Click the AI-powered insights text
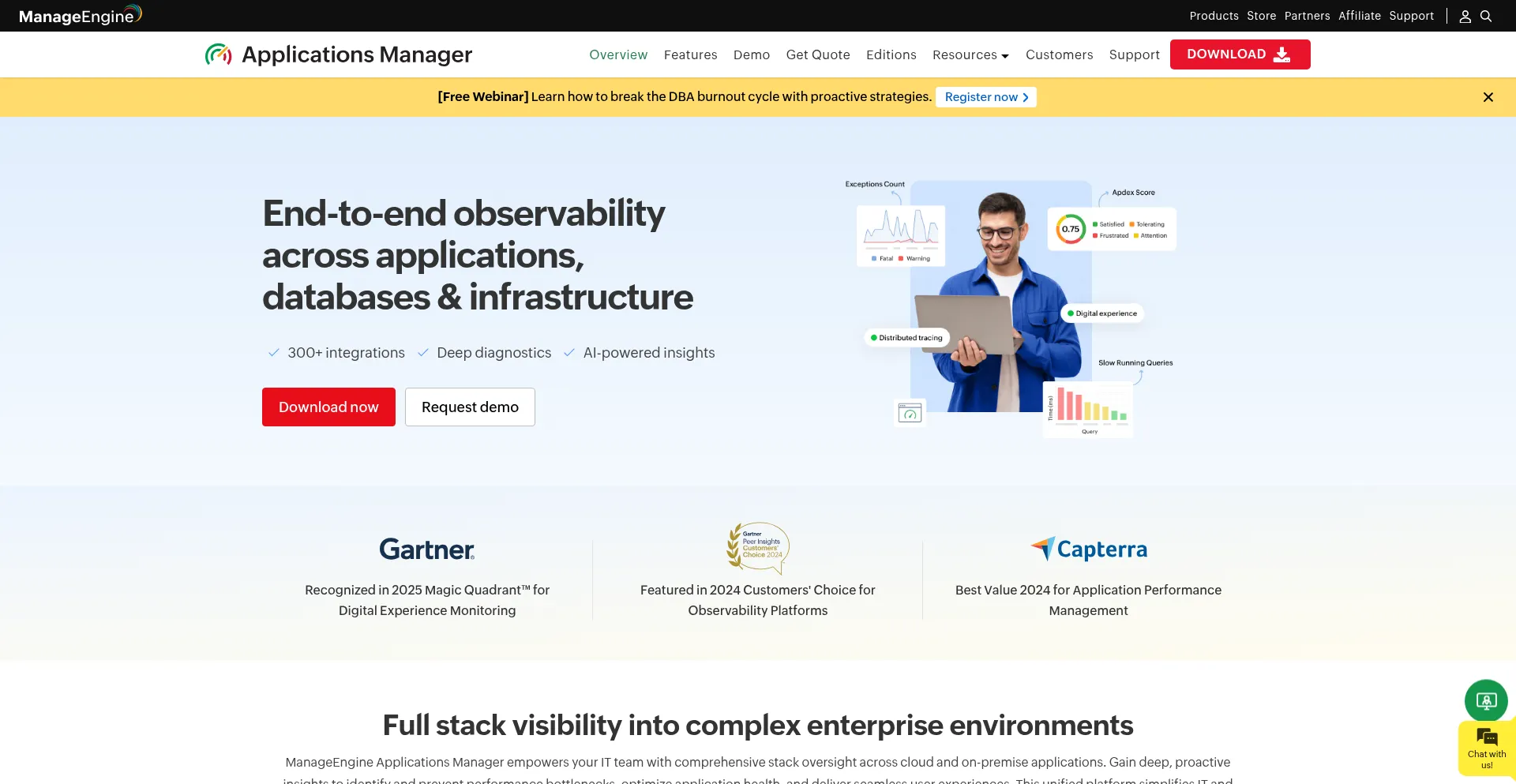Viewport: 1516px width, 784px height. coord(649,353)
